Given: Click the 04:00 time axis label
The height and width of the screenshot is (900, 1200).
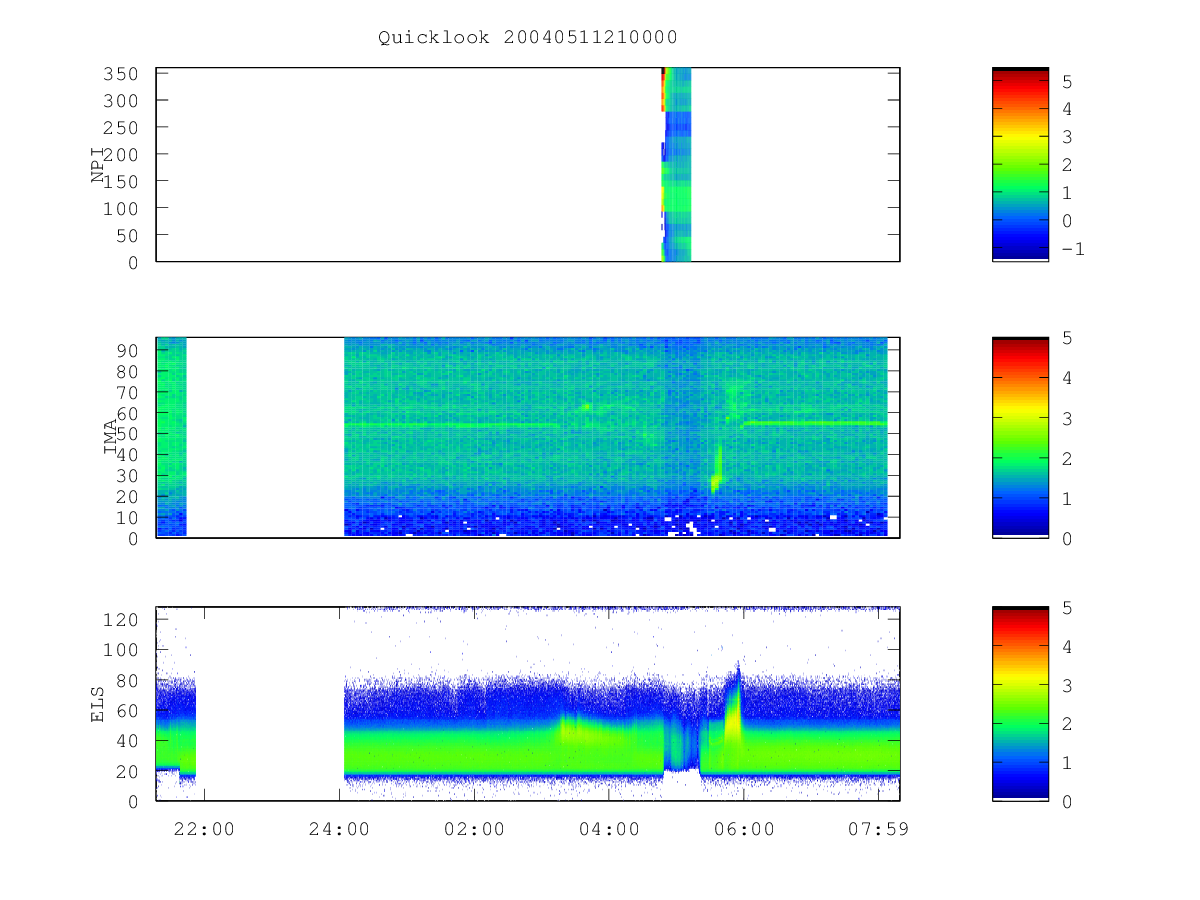Looking at the screenshot, I should pyautogui.click(x=610, y=829).
